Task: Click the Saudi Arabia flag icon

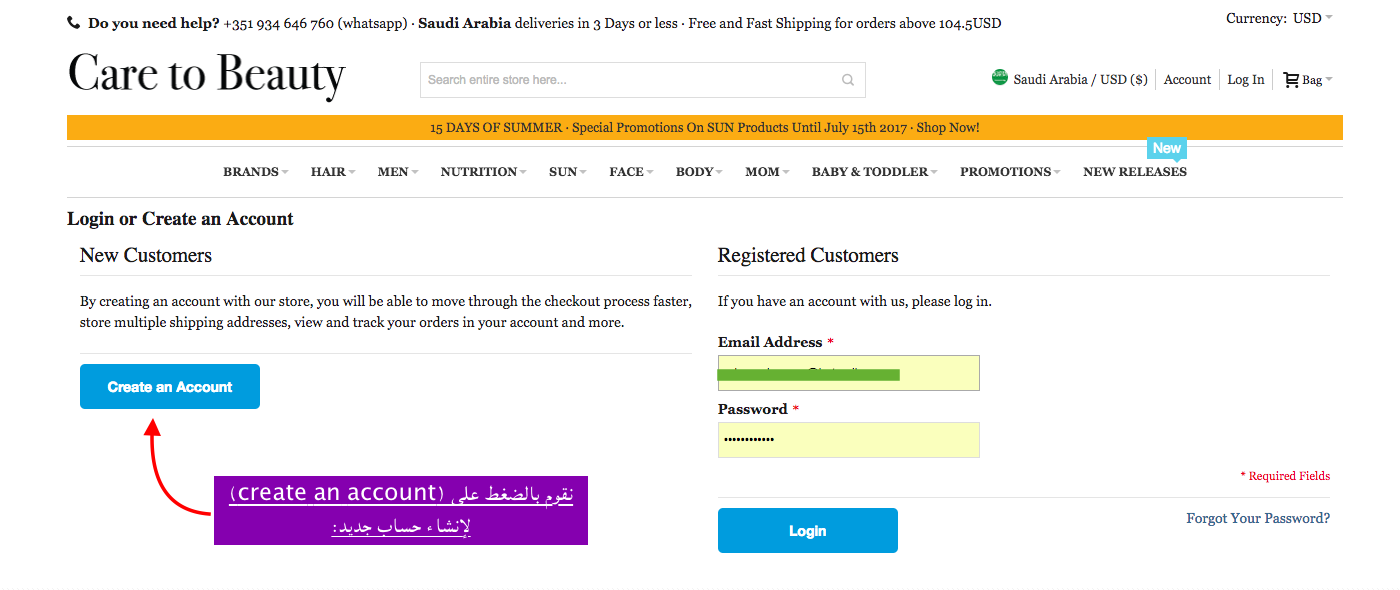Action: click(x=998, y=77)
